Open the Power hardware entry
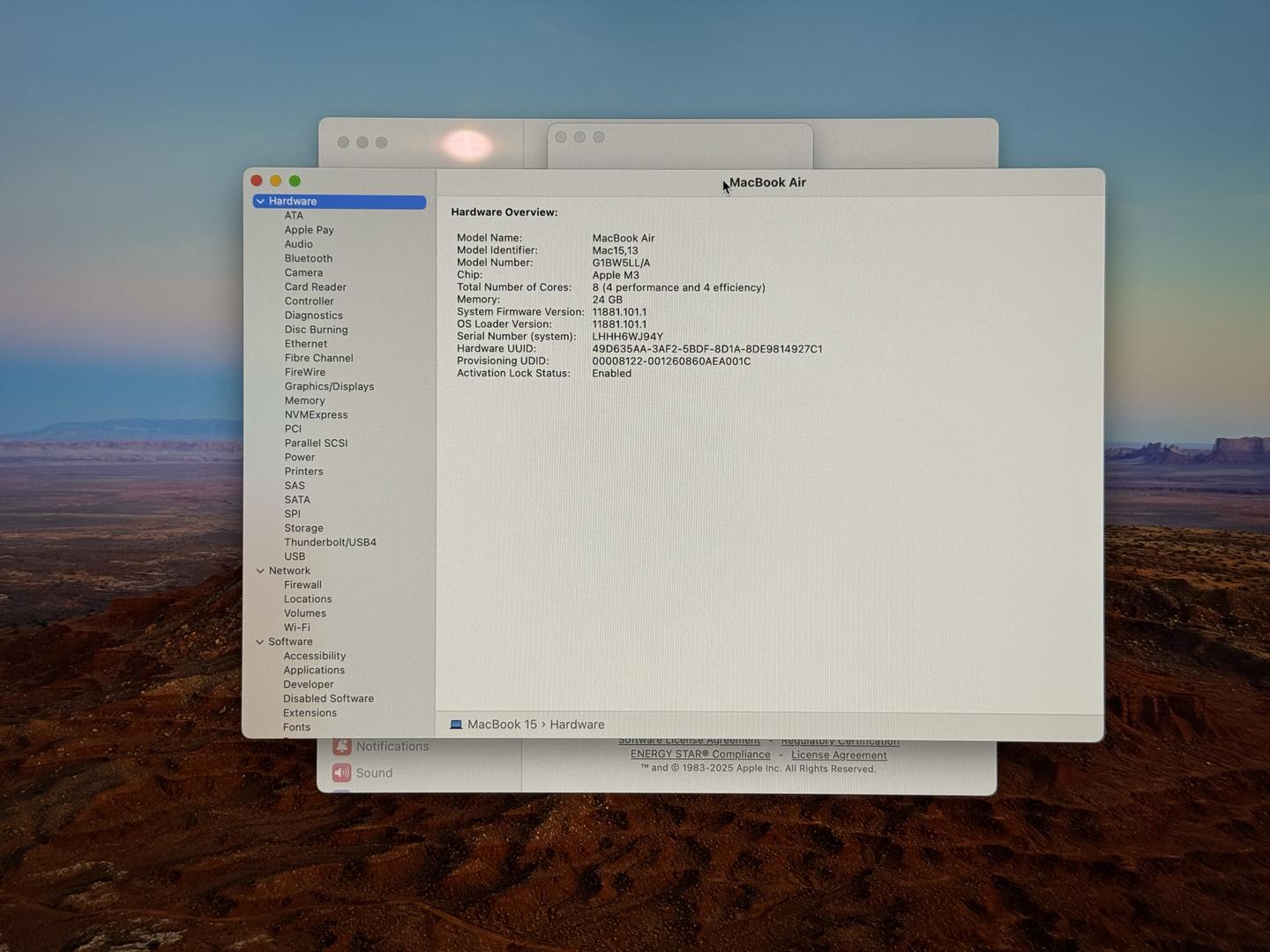 click(x=299, y=457)
